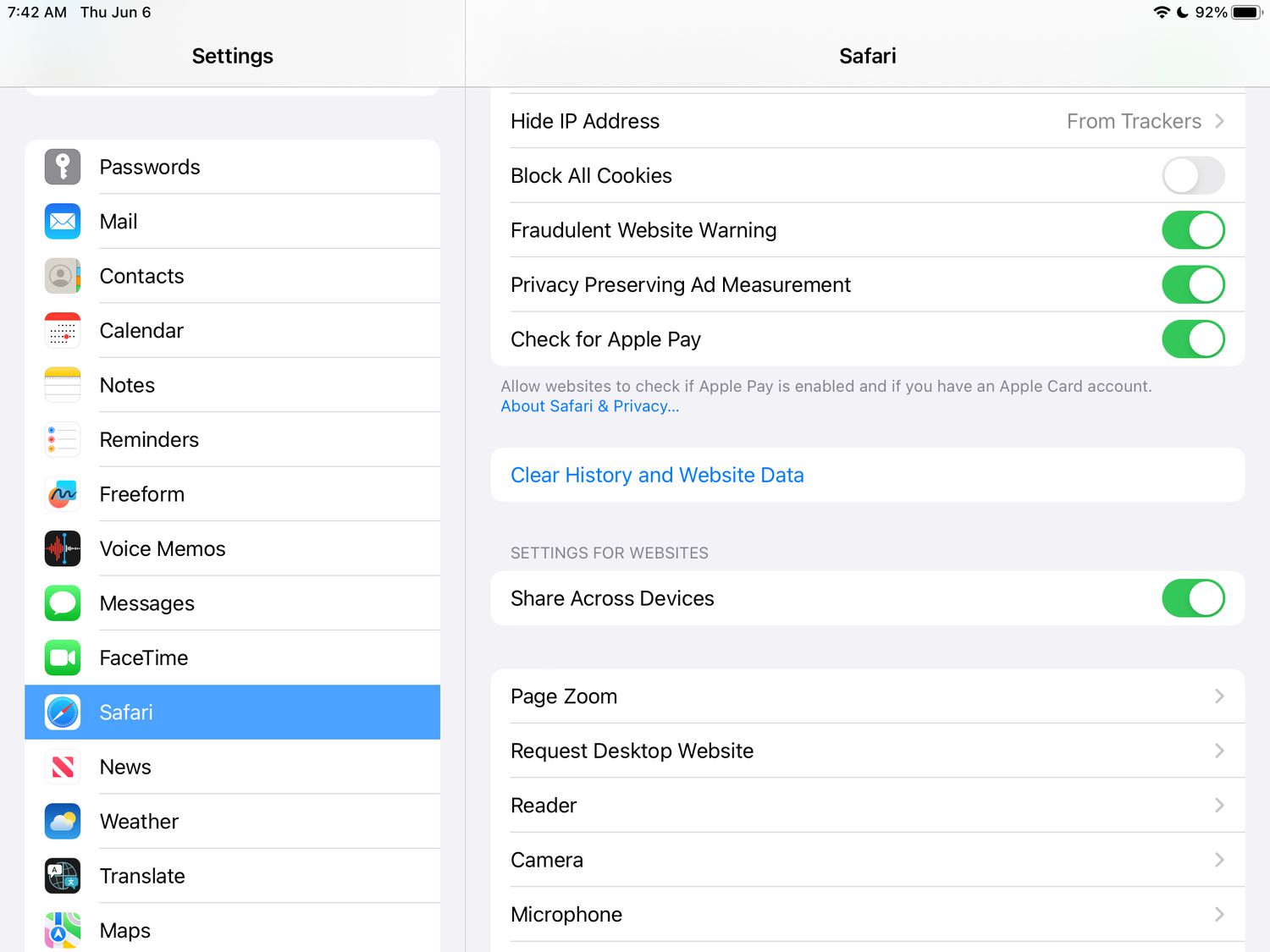1270x952 pixels.
Task: Open the About Safari & Privacy link
Action: [x=589, y=406]
